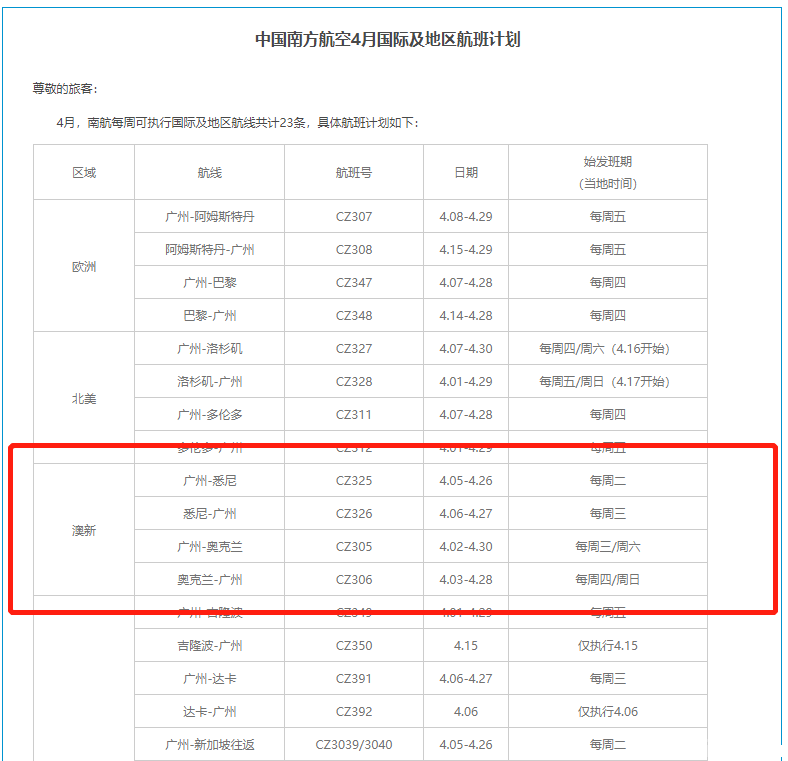Click the title 中国南方航空4月国际及地区航班计划
788x761 pixels.
point(387,39)
